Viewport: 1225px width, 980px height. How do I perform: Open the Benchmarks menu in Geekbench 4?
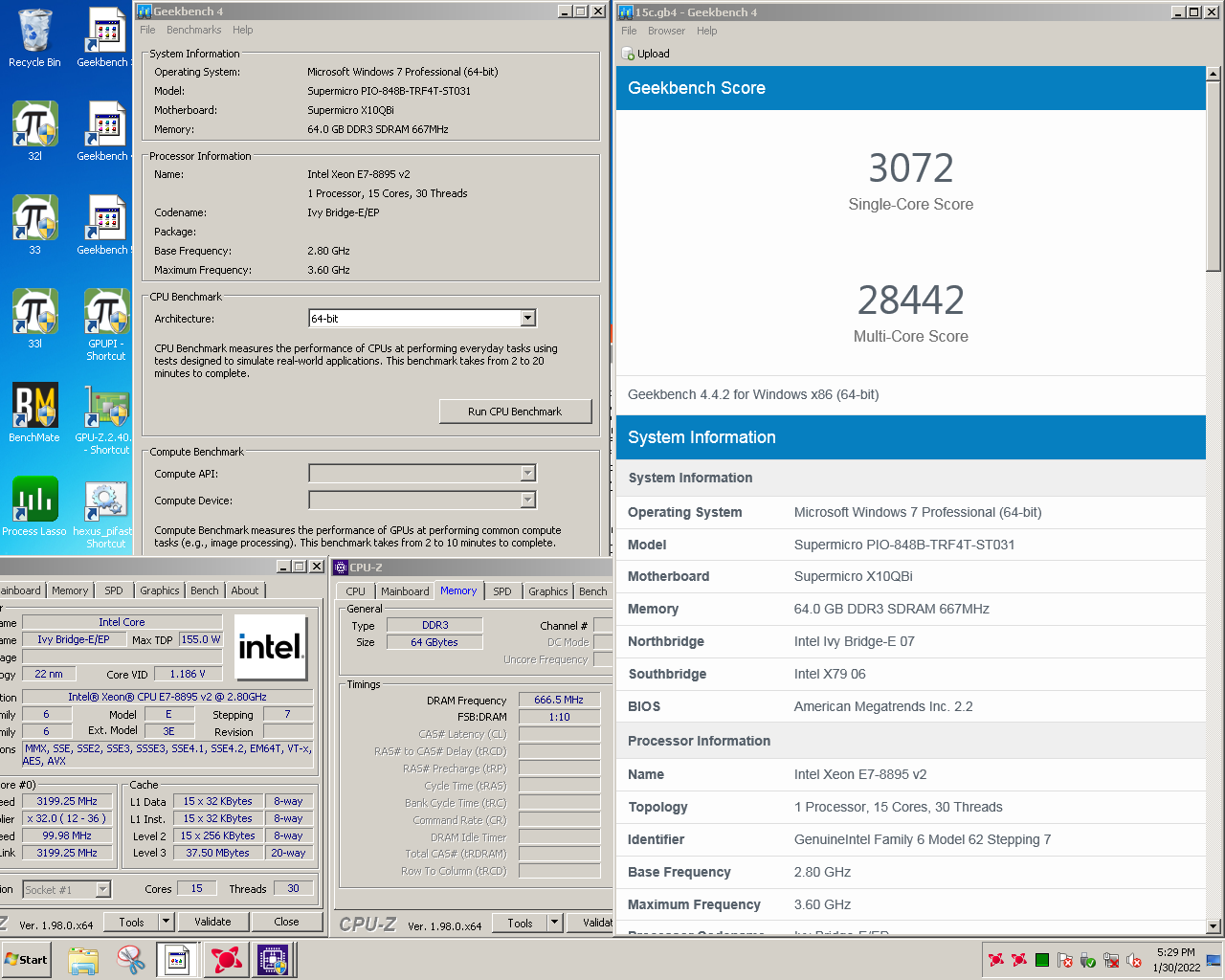[x=194, y=30]
